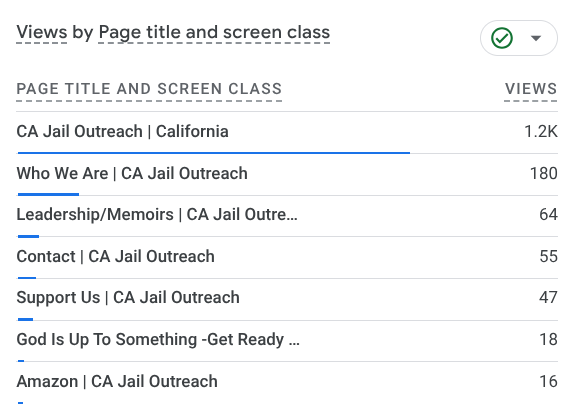This screenshot has height=404, width=580.
Task: Click the 64 views value for Leadership/Memoirs
Action: [548, 215]
